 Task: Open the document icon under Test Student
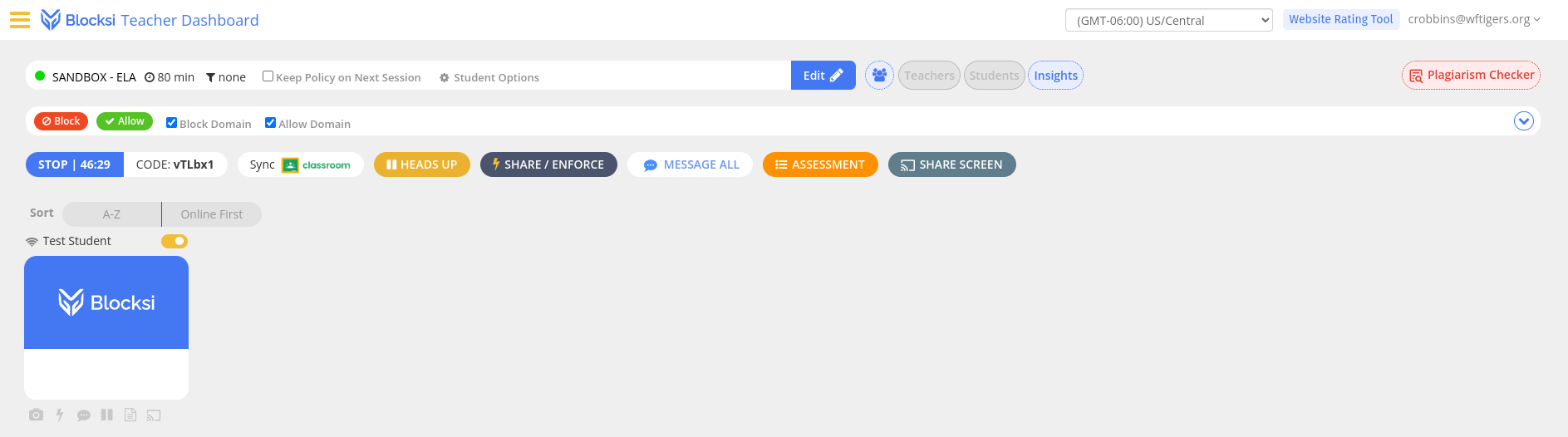(x=130, y=415)
